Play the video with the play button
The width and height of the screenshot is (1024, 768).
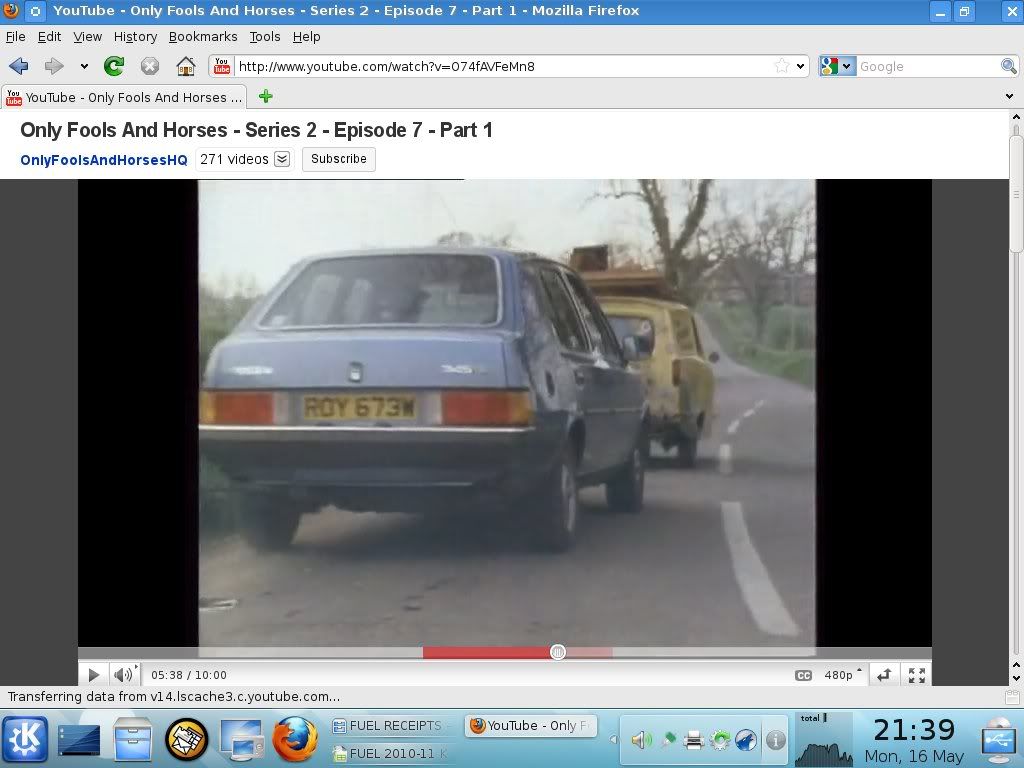coord(93,675)
